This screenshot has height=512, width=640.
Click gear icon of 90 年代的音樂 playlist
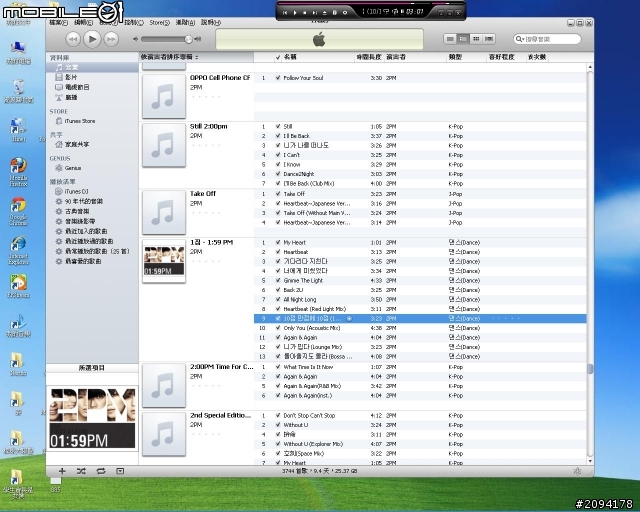pyautogui.click(x=59, y=201)
